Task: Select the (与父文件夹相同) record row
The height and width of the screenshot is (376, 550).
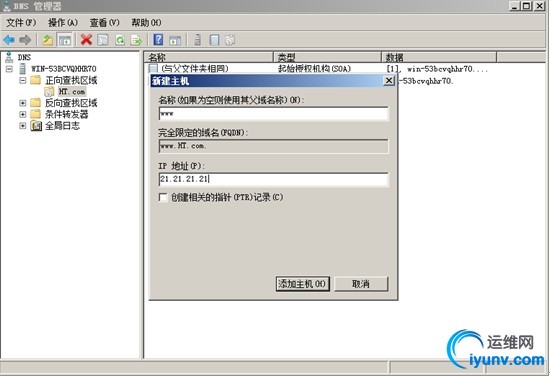Action: tap(195, 68)
